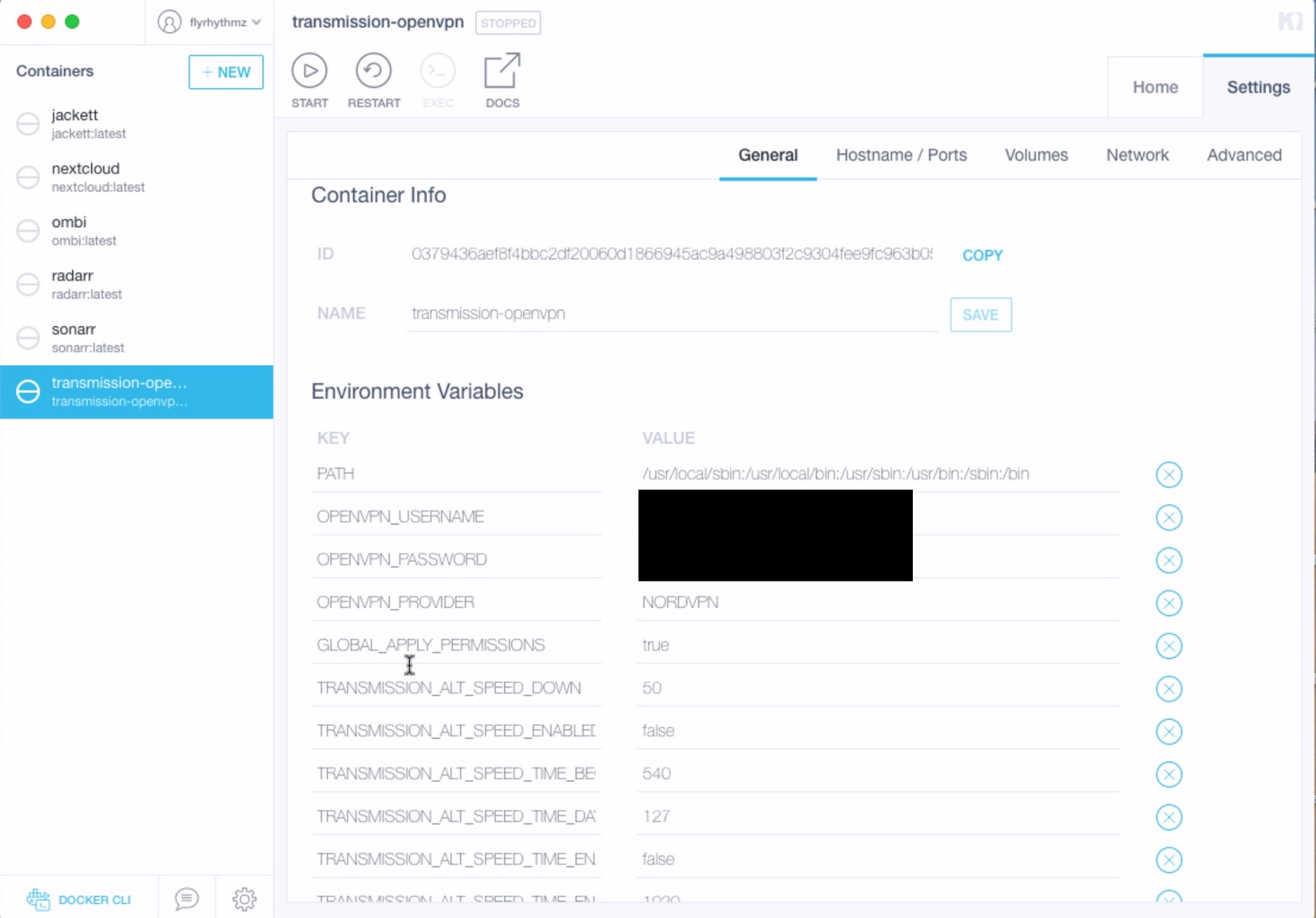Click the Kitematic logo

click(x=1291, y=22)
